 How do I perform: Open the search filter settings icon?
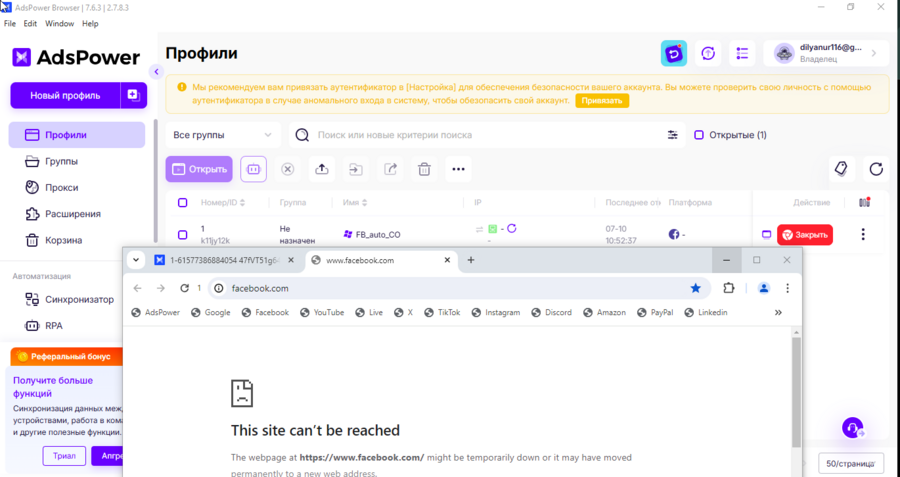point(673,135)
